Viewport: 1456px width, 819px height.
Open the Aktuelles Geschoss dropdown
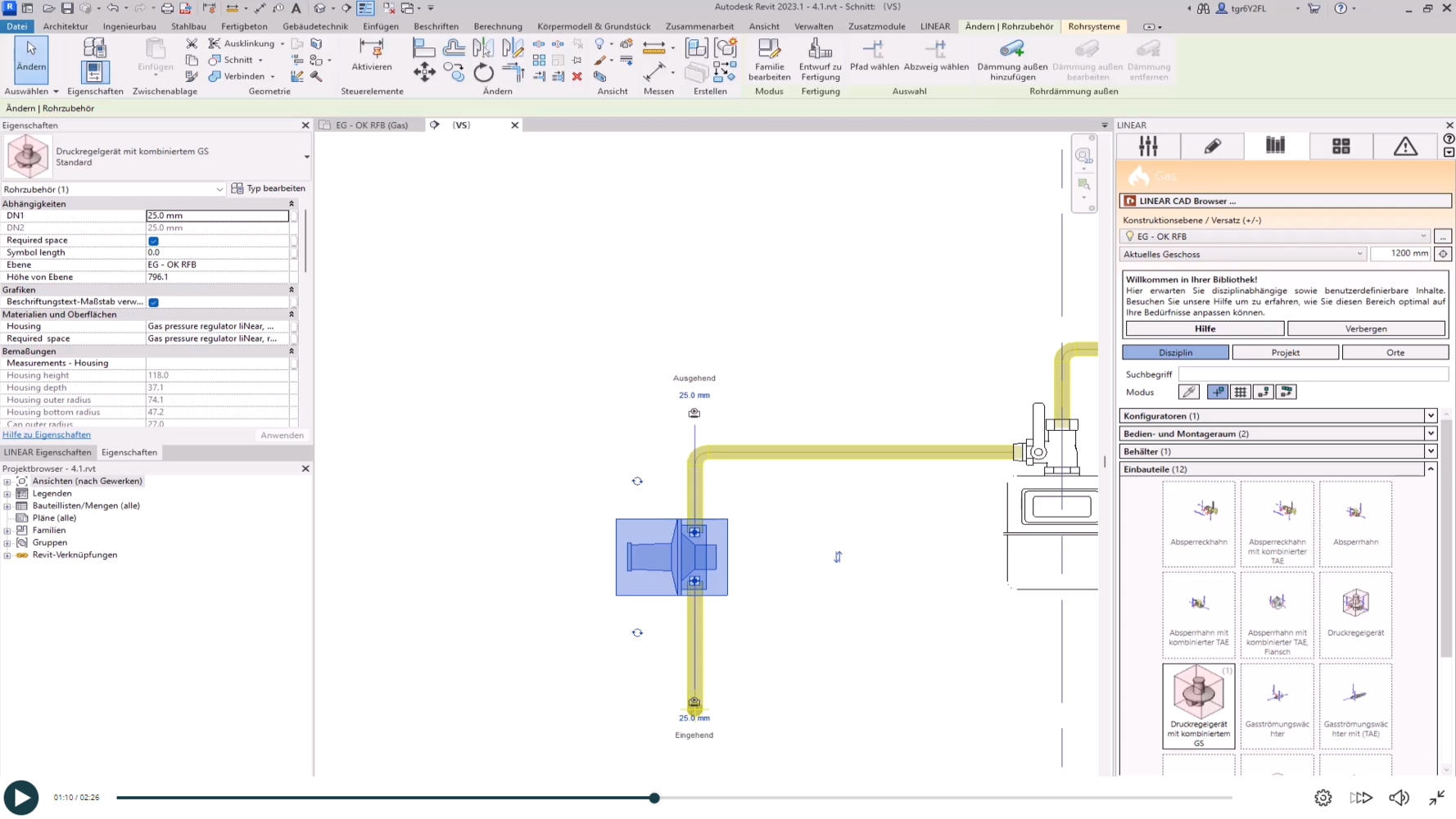click(1359, 254)
